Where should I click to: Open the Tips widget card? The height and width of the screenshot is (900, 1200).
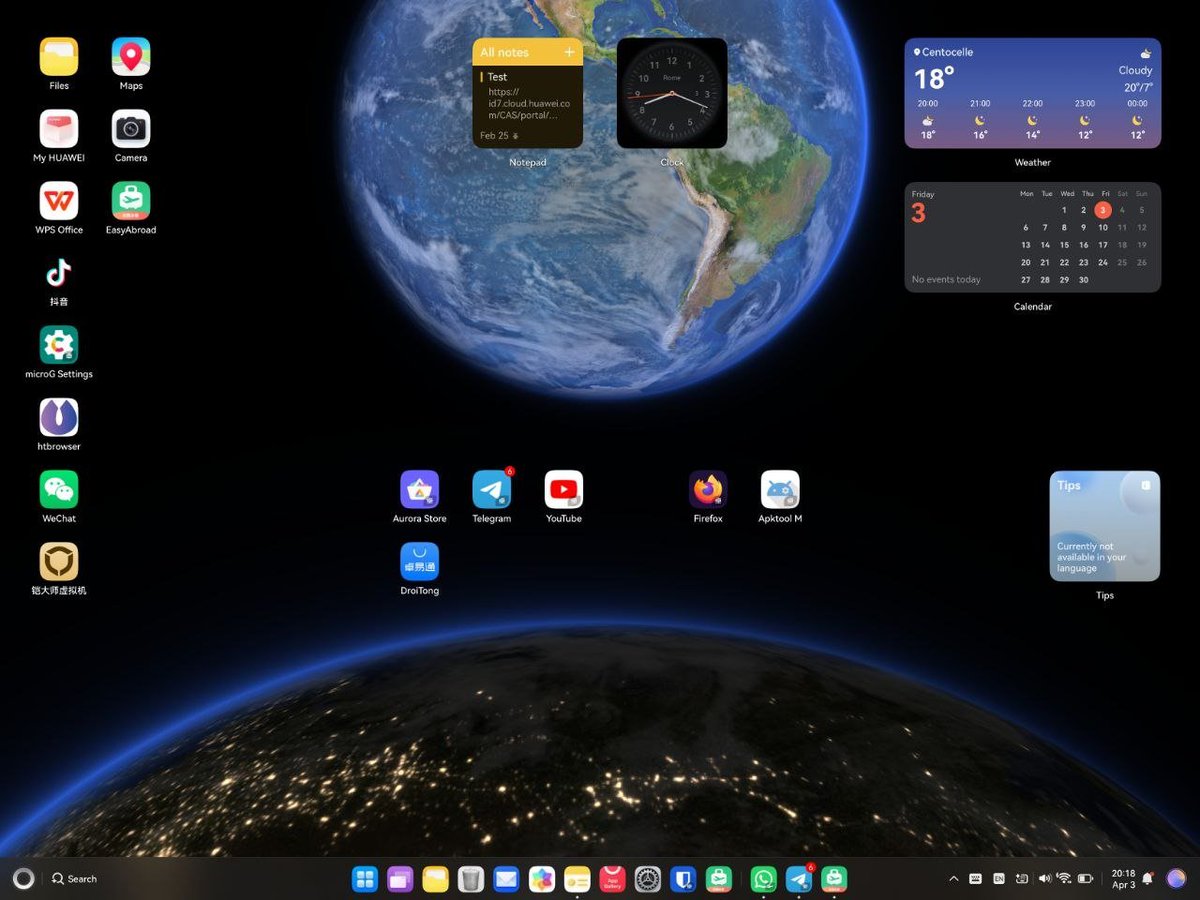1105,526
